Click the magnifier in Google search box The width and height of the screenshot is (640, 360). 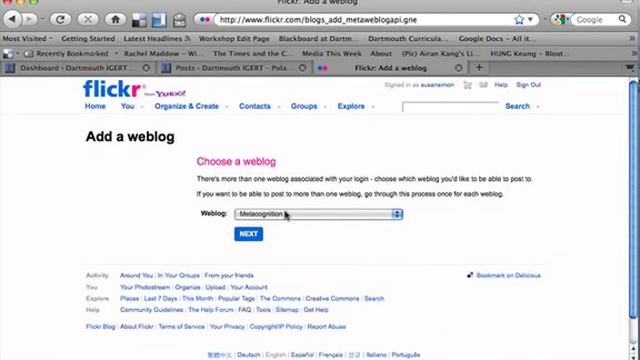pyautogui.click(x=622, y=19)
